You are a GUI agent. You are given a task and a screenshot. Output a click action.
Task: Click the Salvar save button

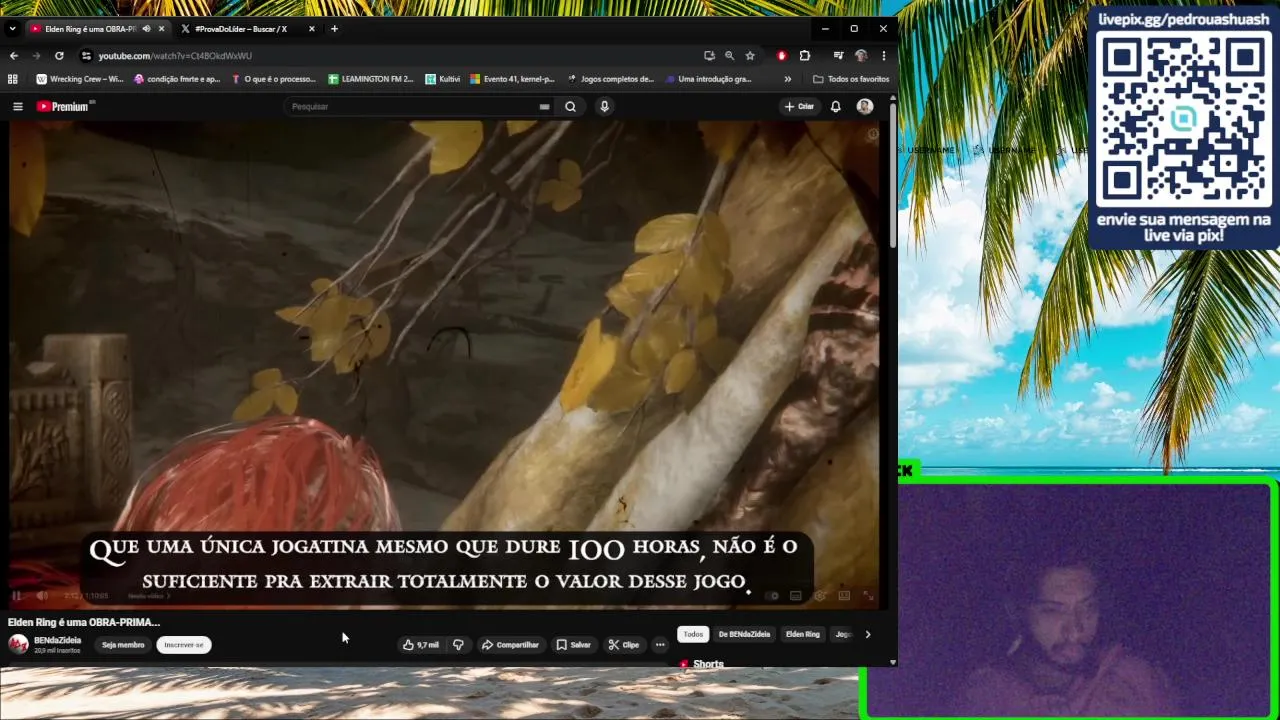point(574,645)
